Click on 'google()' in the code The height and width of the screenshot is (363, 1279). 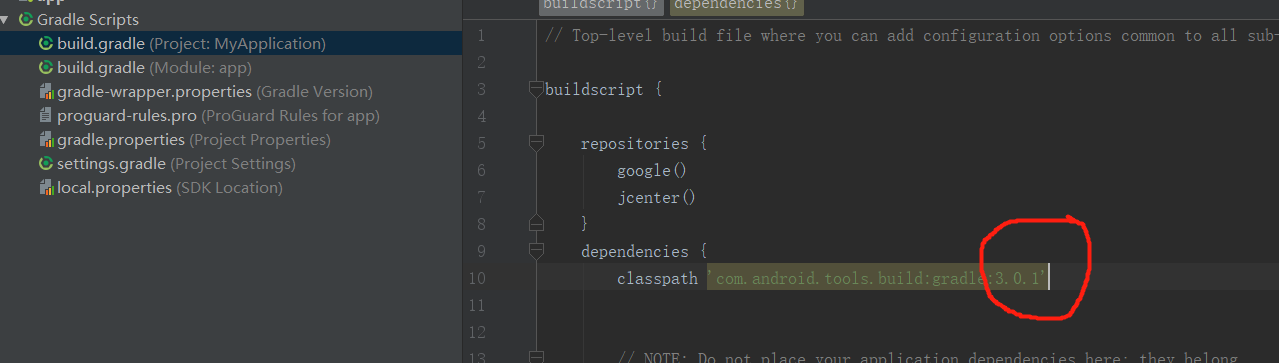coord(652,171)
